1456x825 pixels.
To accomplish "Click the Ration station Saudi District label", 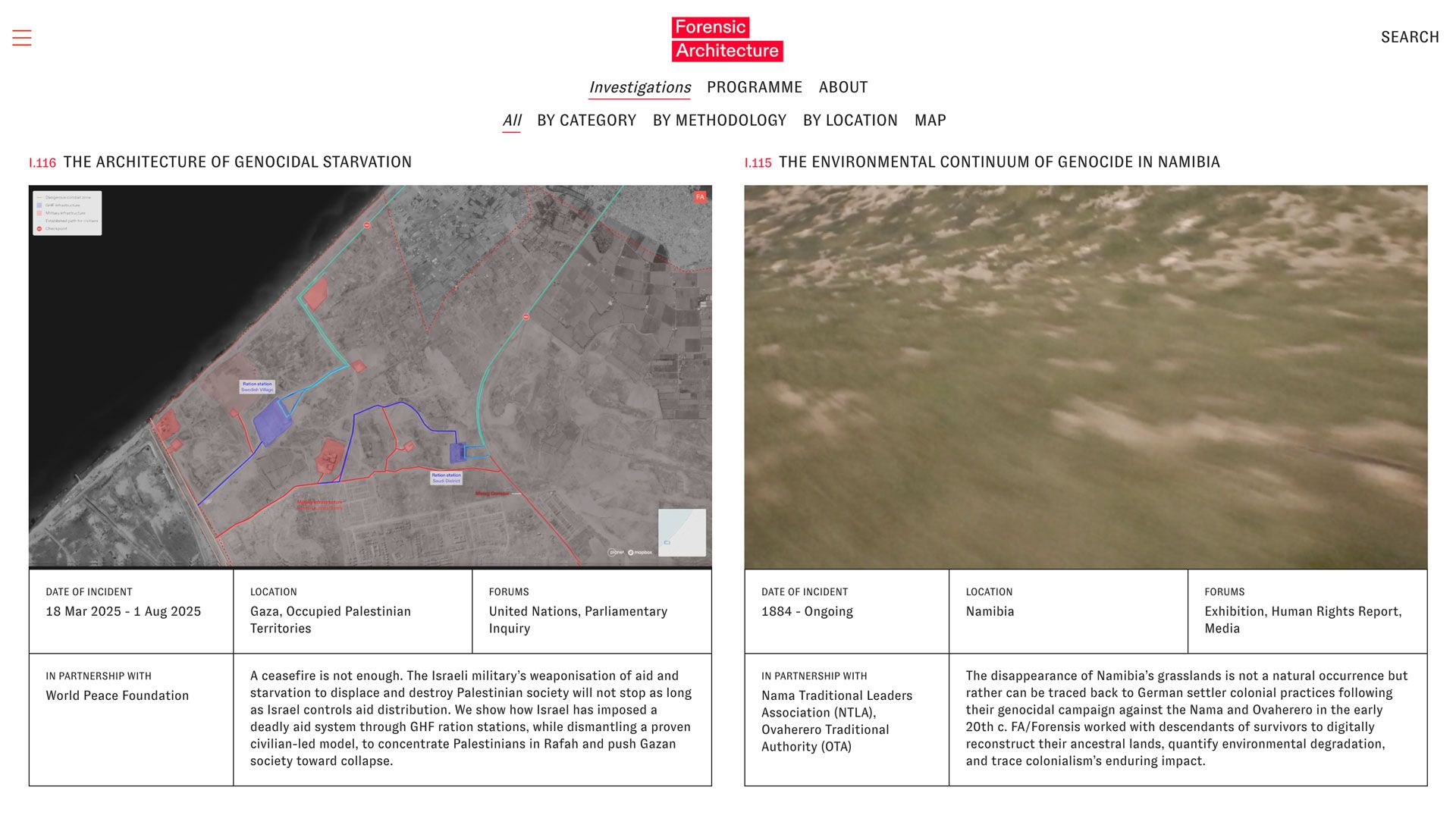I will [x=446, y=478].
